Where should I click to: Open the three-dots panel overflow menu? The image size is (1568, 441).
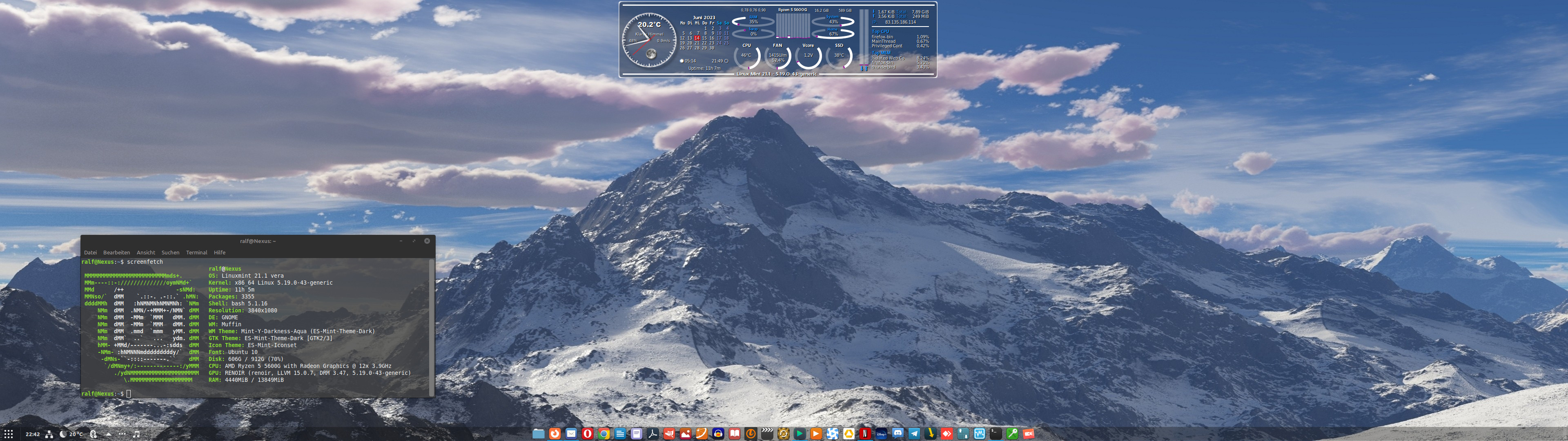[x=122, y=434]
